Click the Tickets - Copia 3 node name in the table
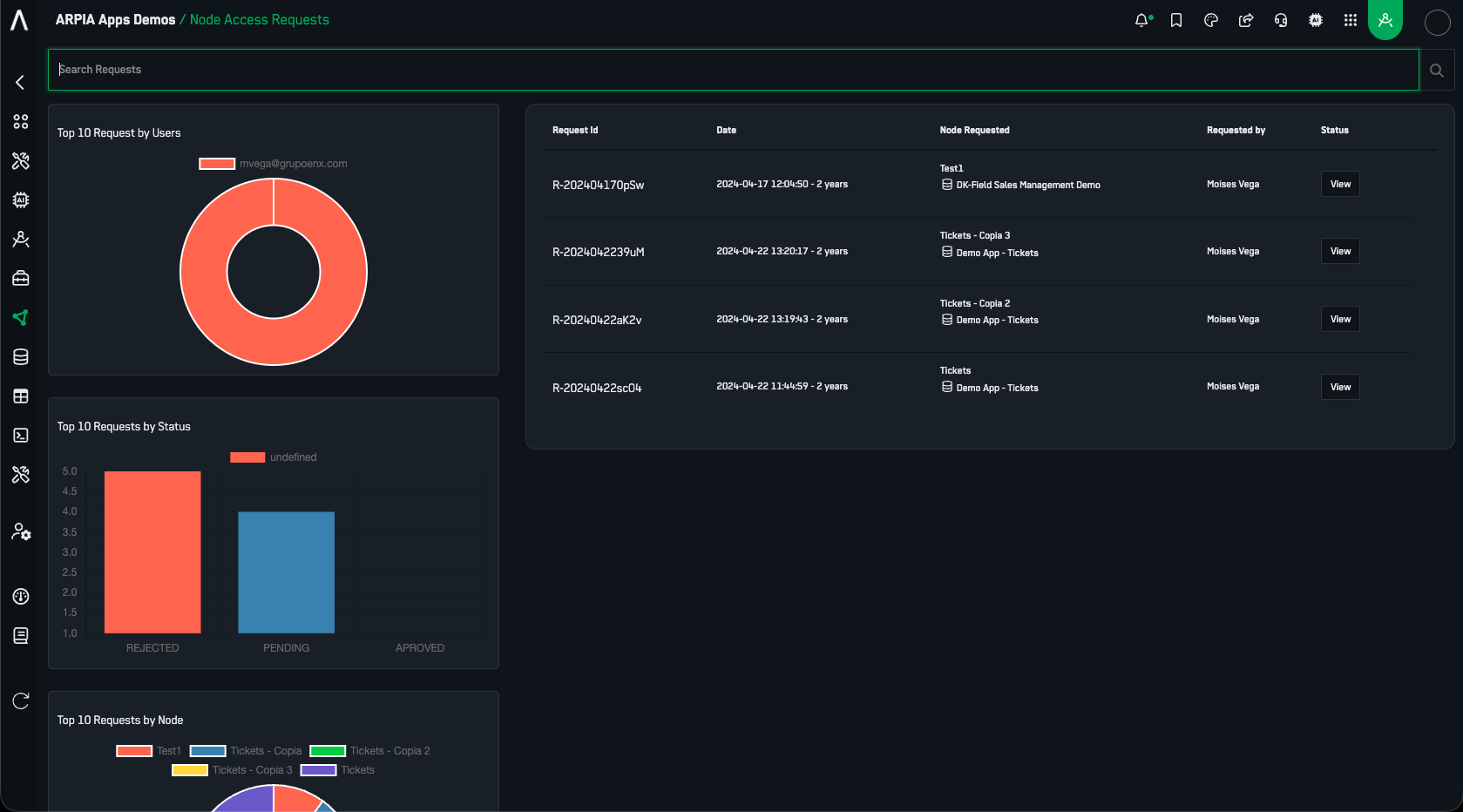This screenshot has height=812, width=1463. click(x=974, y=235)
